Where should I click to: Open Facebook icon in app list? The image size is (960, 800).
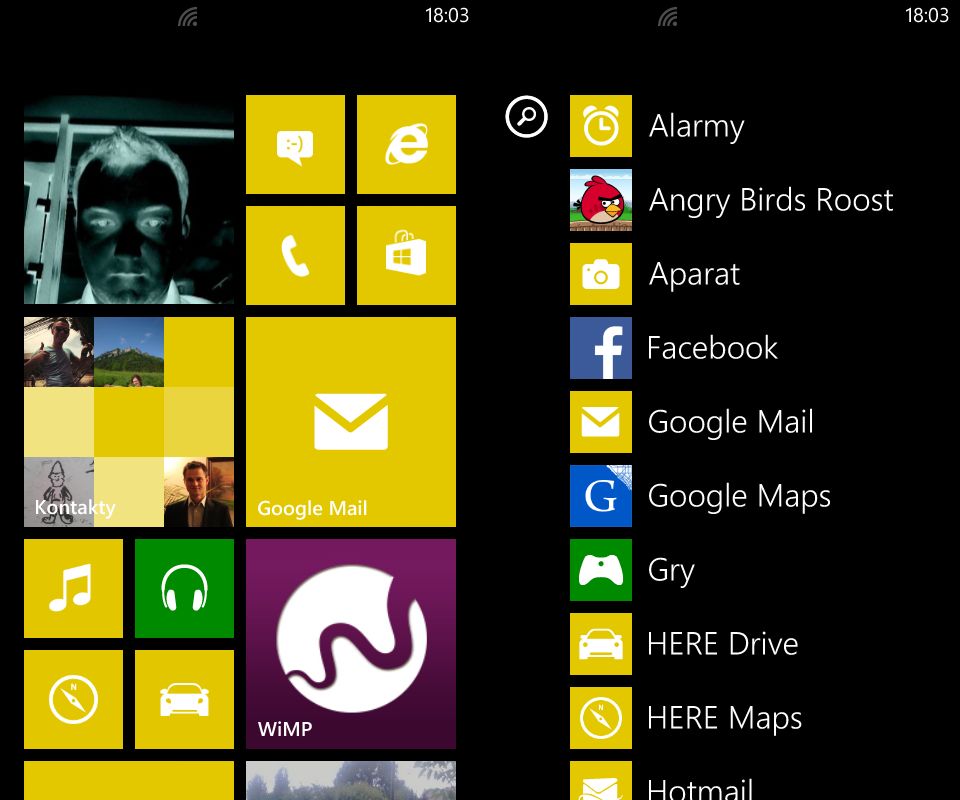601,348
